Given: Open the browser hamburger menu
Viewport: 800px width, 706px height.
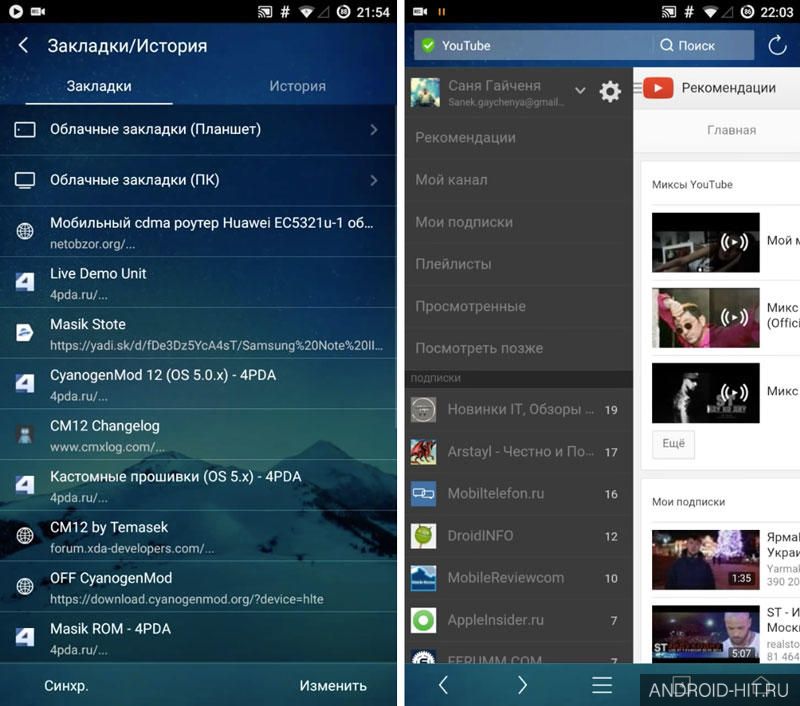Looking at the screenshot, I should (x=602, y=685).
